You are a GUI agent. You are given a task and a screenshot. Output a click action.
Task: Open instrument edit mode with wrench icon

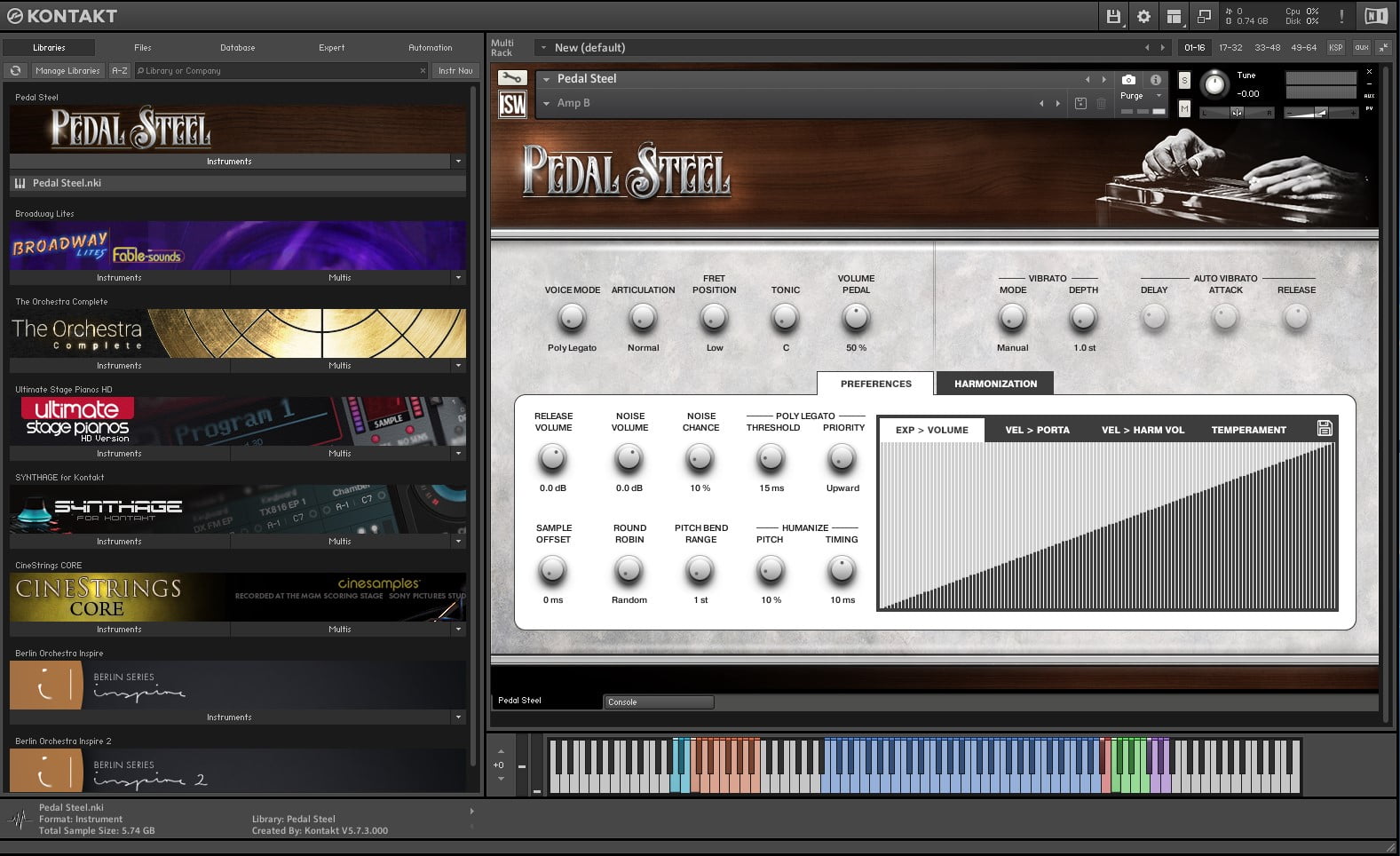pyautogui.click(x=512, y=78)
